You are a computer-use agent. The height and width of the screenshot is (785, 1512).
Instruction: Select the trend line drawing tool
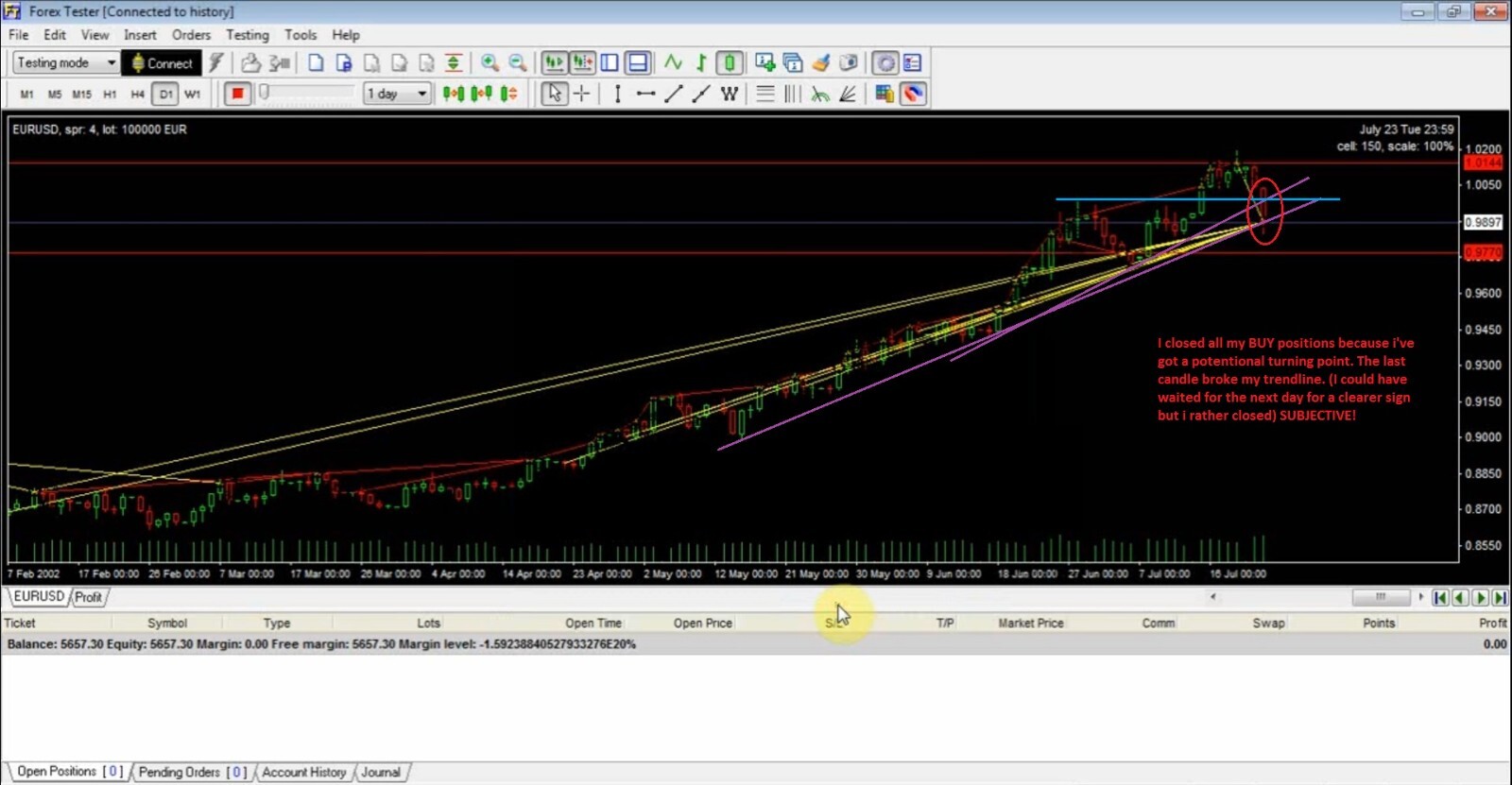point(673,94)
